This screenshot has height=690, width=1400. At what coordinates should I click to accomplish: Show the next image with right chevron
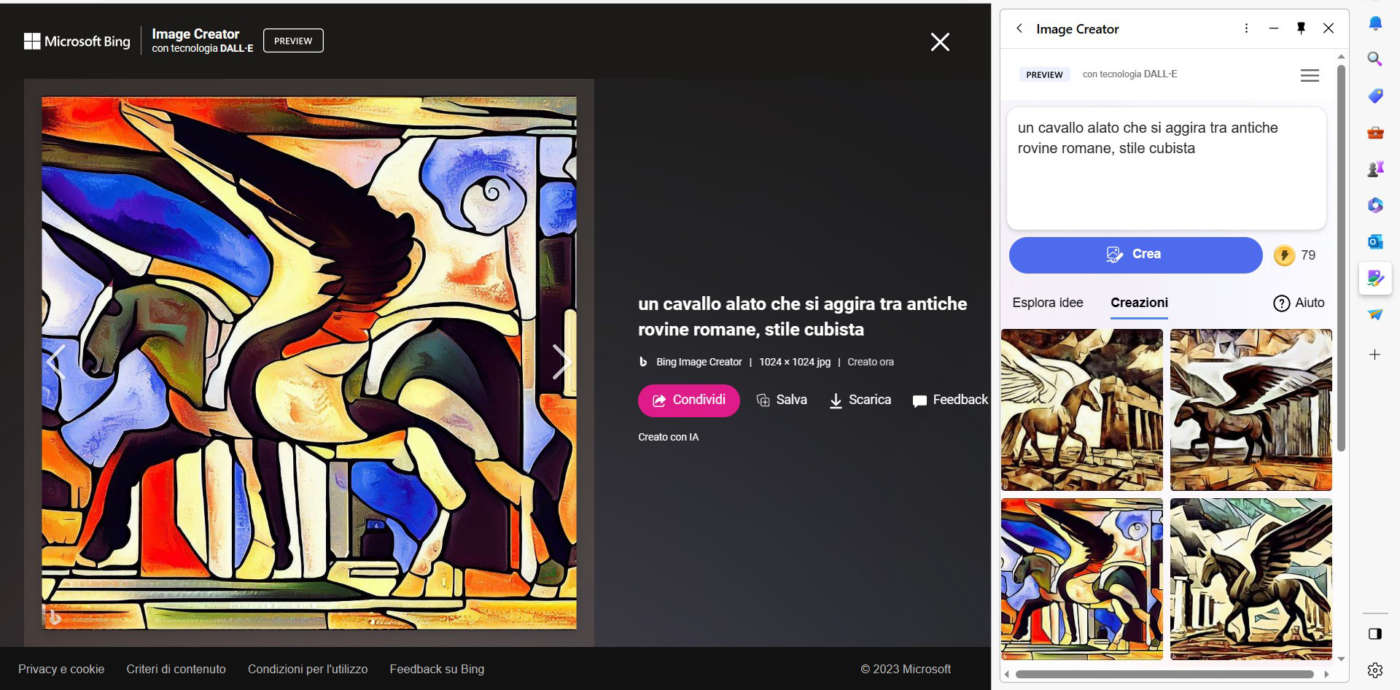[x=561, y=362]
